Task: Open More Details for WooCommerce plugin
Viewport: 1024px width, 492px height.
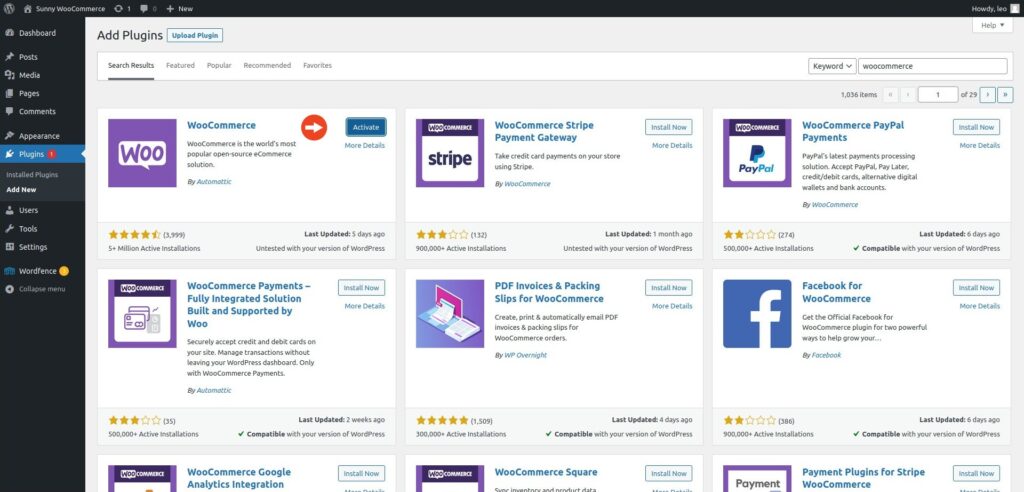Action: (x=364, y=146)
